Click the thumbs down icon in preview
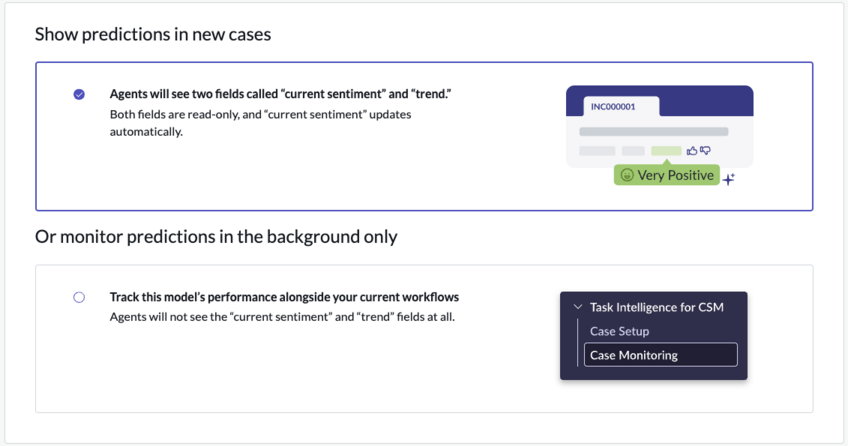This screenshot has width=848, height=446. pos(705,150)
